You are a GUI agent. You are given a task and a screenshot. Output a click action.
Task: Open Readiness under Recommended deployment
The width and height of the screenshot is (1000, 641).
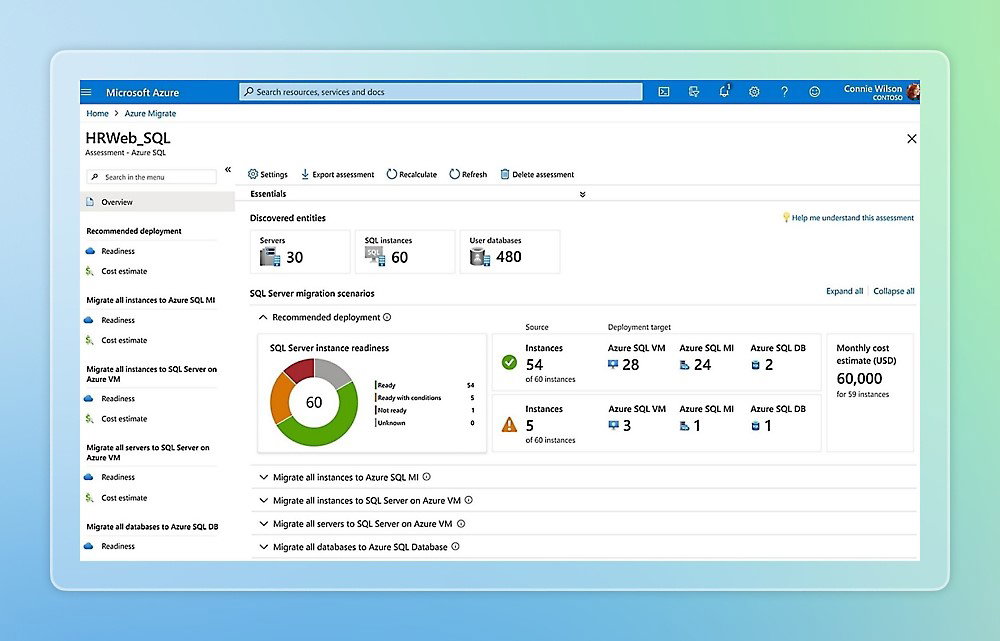(118, 251)
